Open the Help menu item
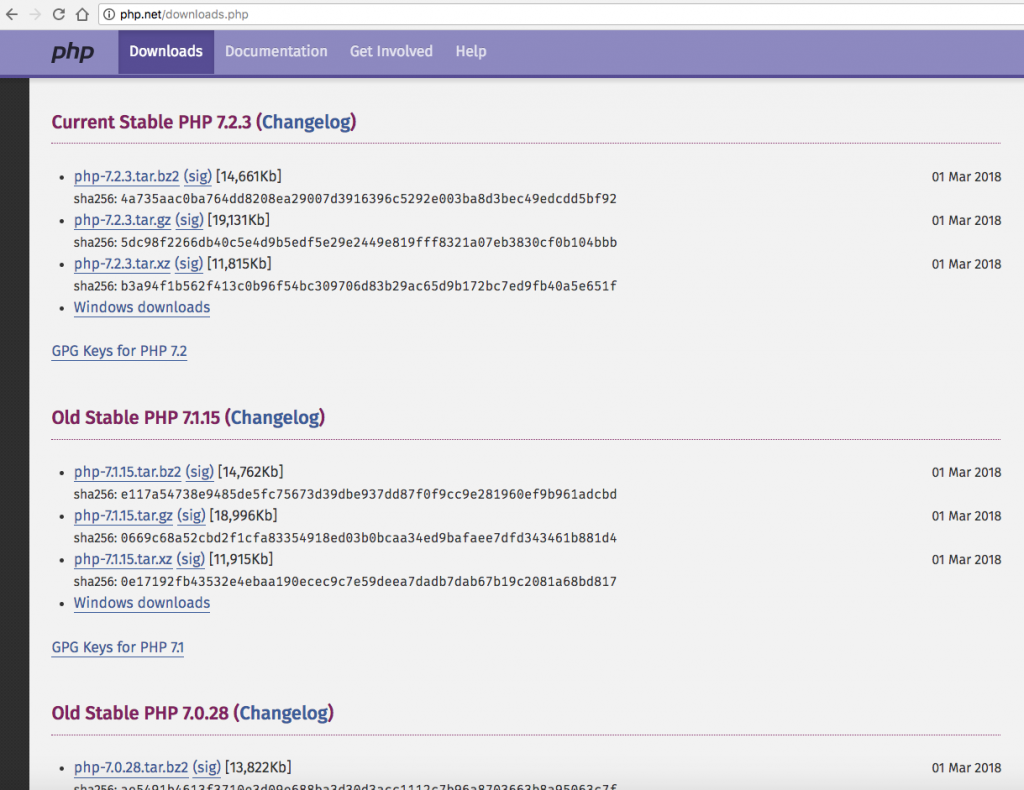The image size is (1024, 790). tap(471, 52)
